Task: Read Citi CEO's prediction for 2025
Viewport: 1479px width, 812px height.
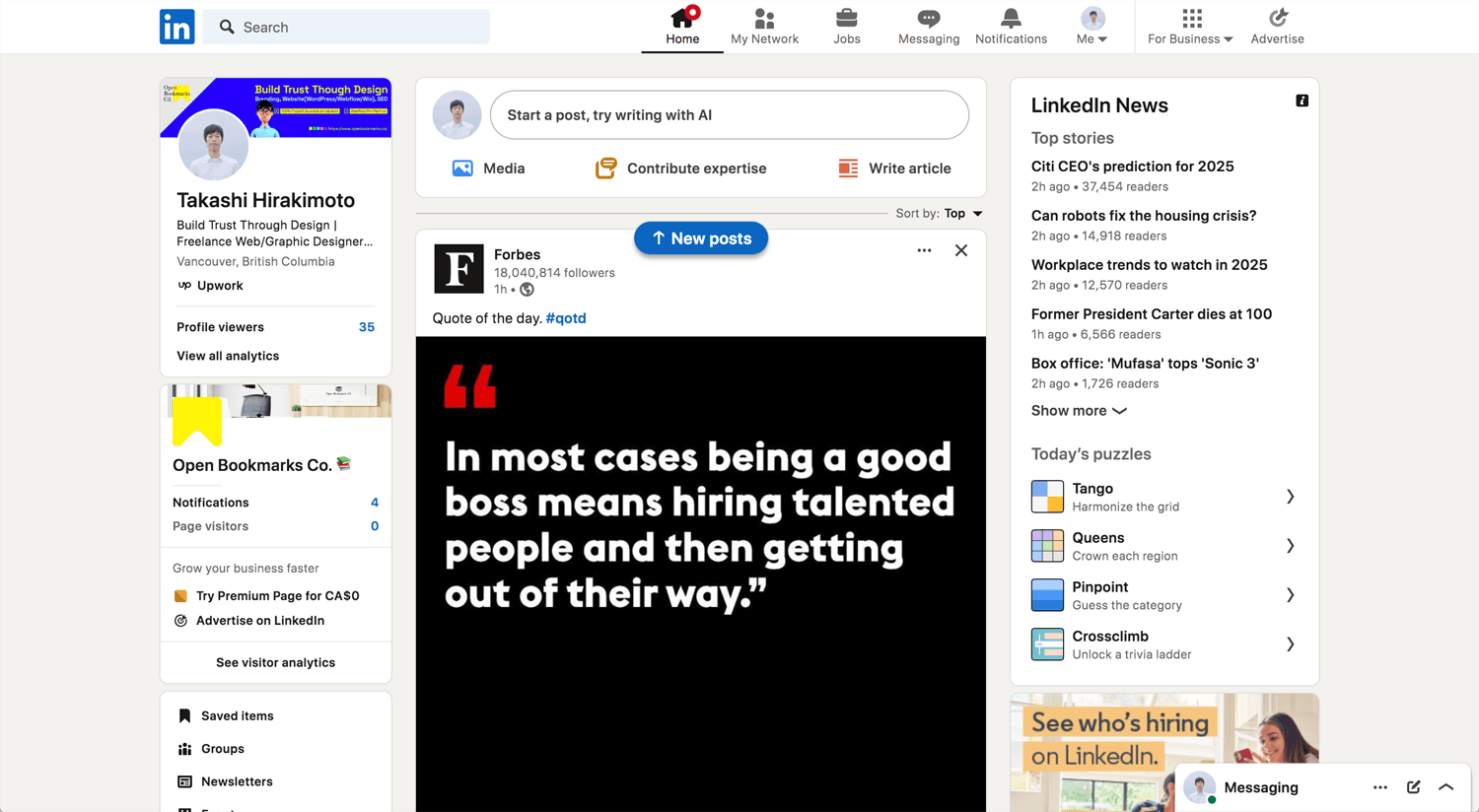Action: tap(1132, 167)
